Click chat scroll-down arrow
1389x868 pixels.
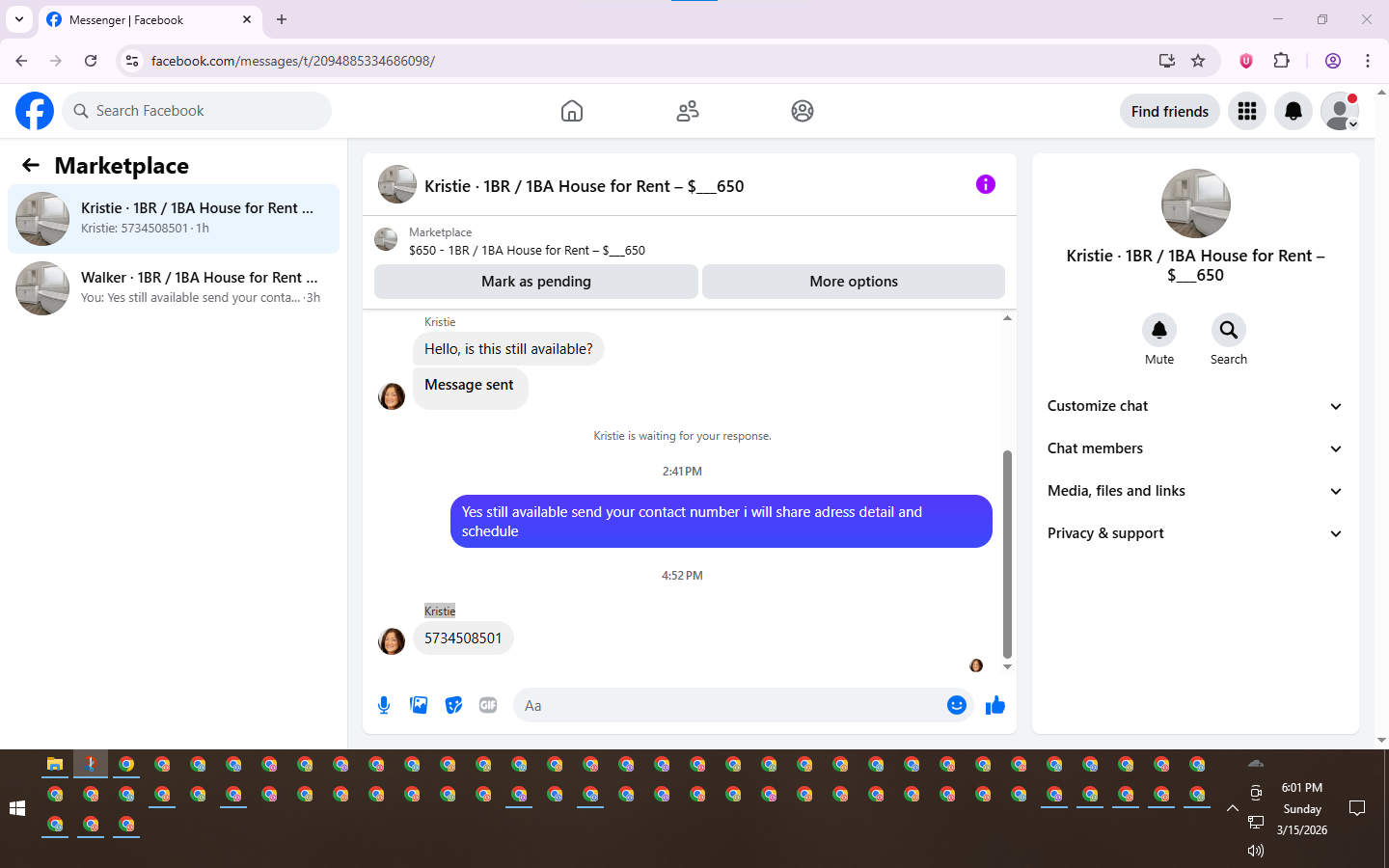[x=1007, y=666]
